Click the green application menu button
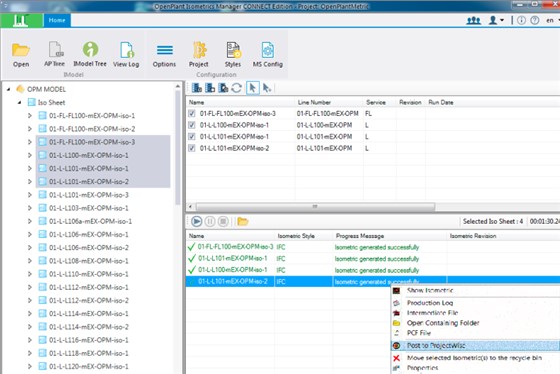Image resolution: width=560 pixels, height=374 pixels. click(x=21, y=20)
